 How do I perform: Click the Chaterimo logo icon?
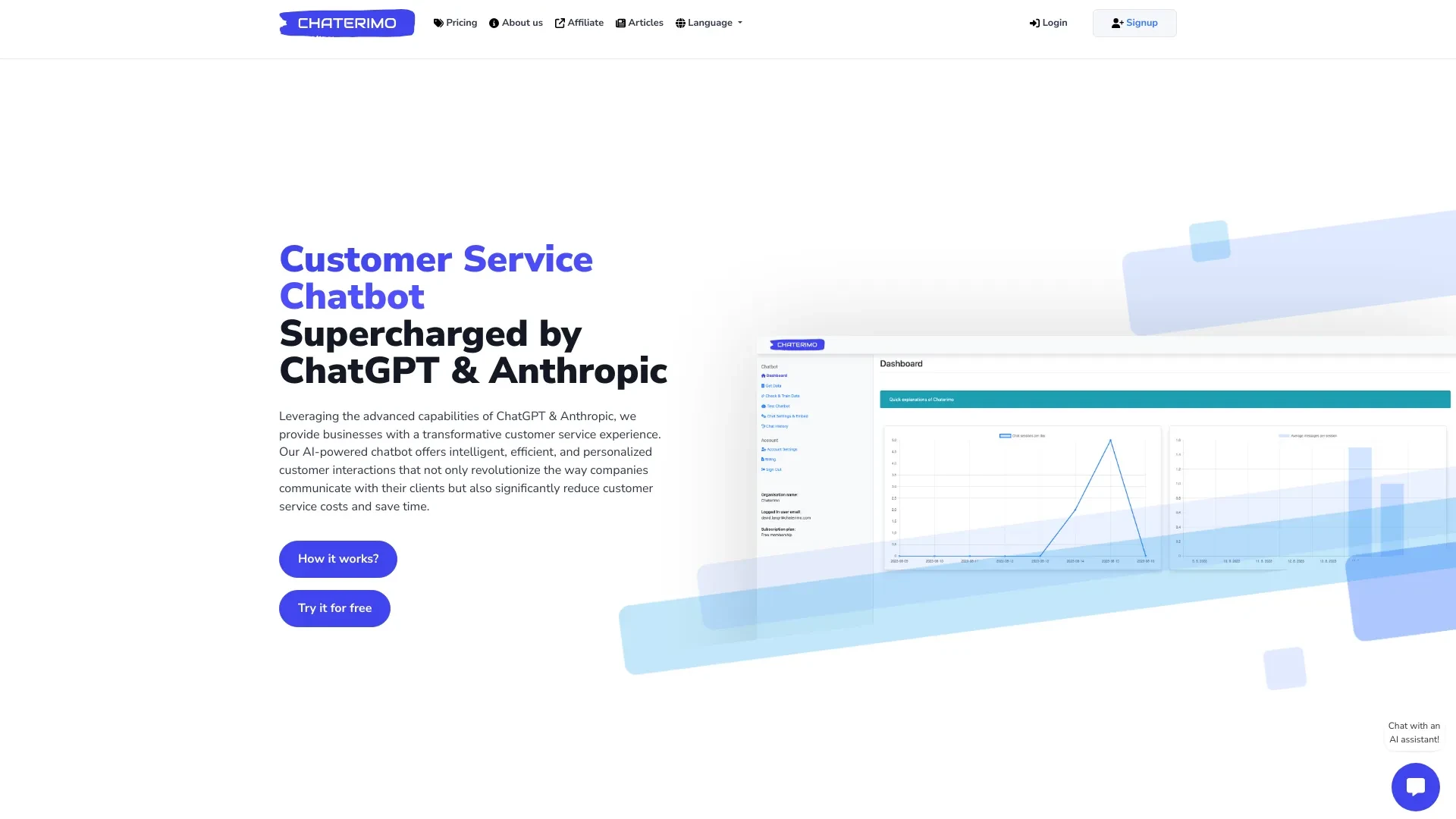pyautogui.click(x=346, y=22)
